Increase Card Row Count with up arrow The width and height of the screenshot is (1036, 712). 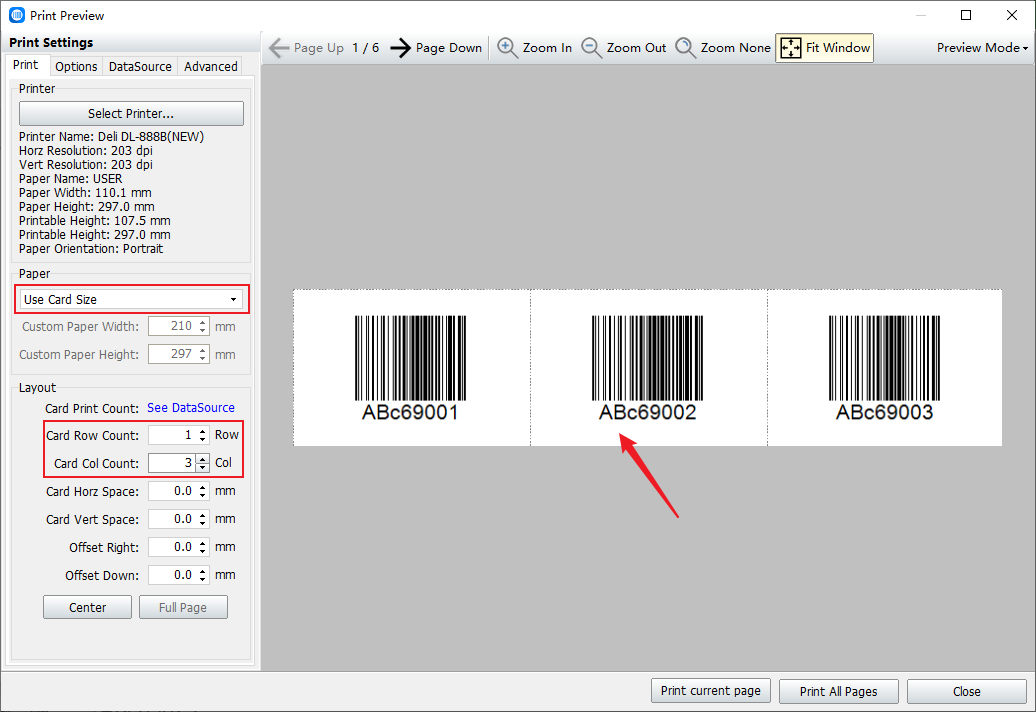[203, 431]
